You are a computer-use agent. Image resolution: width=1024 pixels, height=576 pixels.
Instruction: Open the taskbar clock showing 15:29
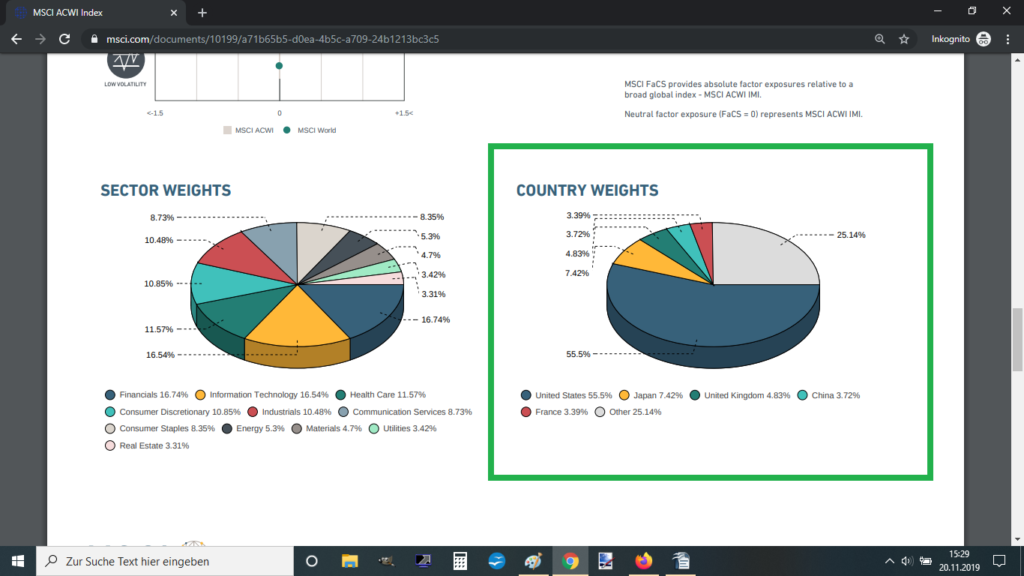pos(959,561)
